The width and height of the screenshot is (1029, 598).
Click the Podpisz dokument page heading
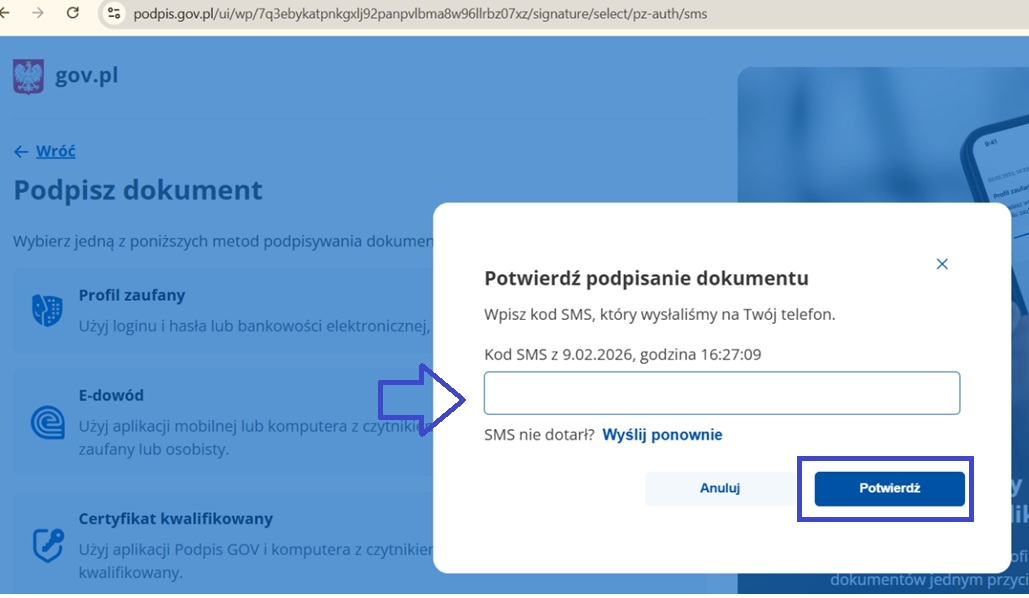click(x=138, y=189)
